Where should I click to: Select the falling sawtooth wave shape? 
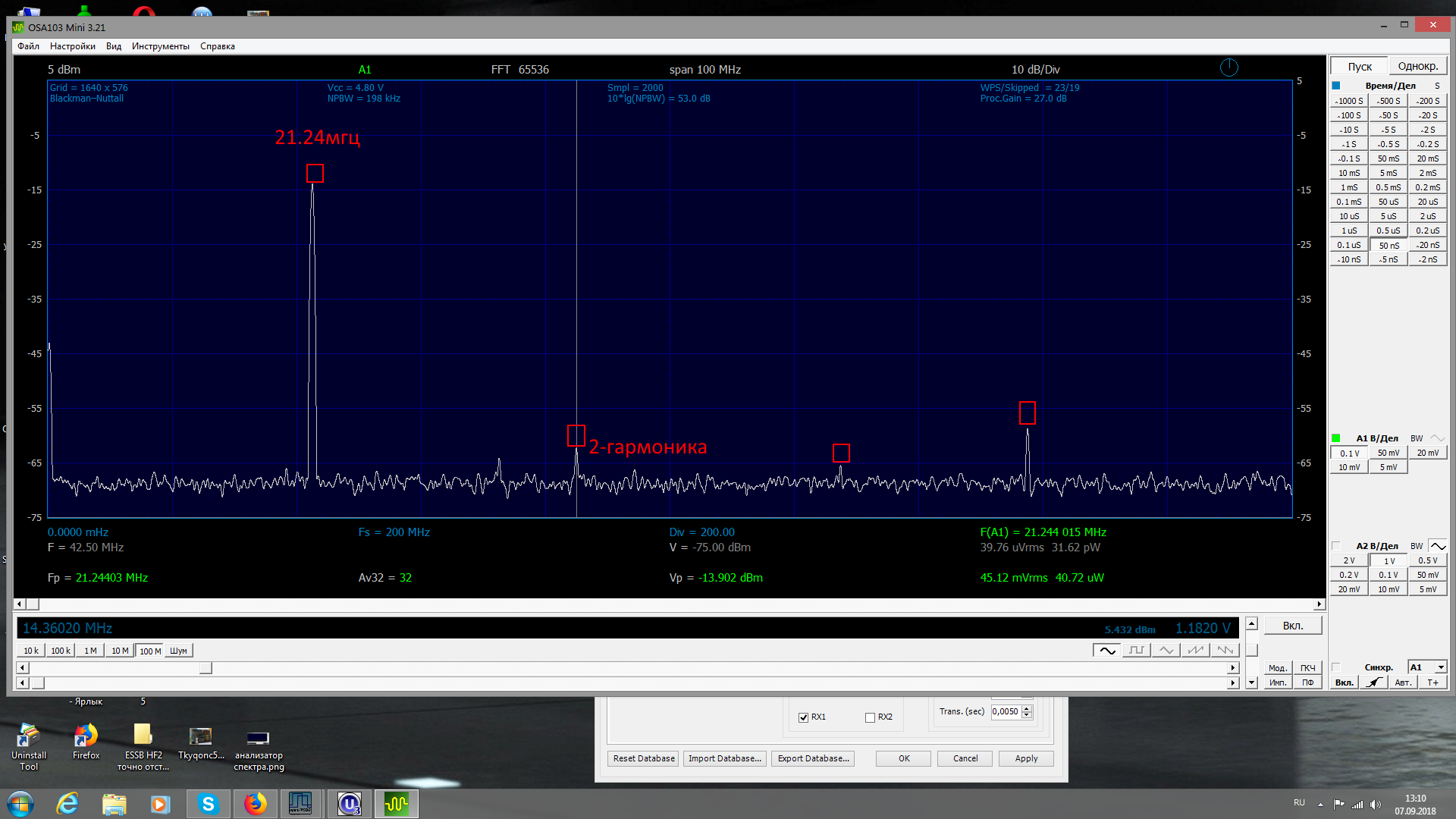click(x=1225, y=651)
